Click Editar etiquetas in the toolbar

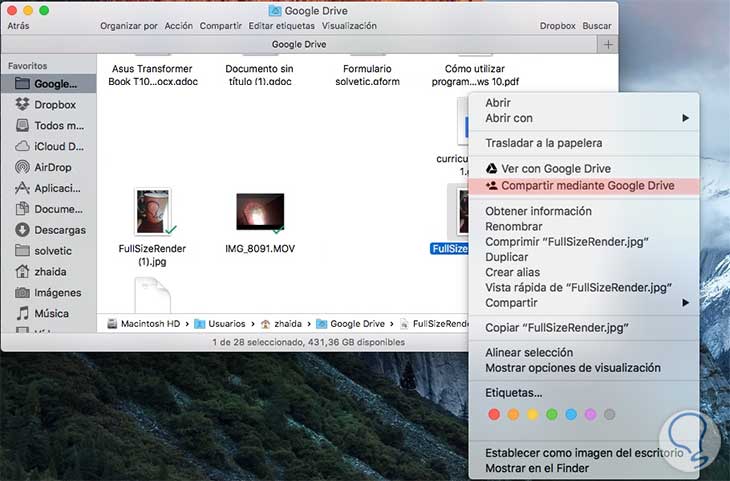282,26
